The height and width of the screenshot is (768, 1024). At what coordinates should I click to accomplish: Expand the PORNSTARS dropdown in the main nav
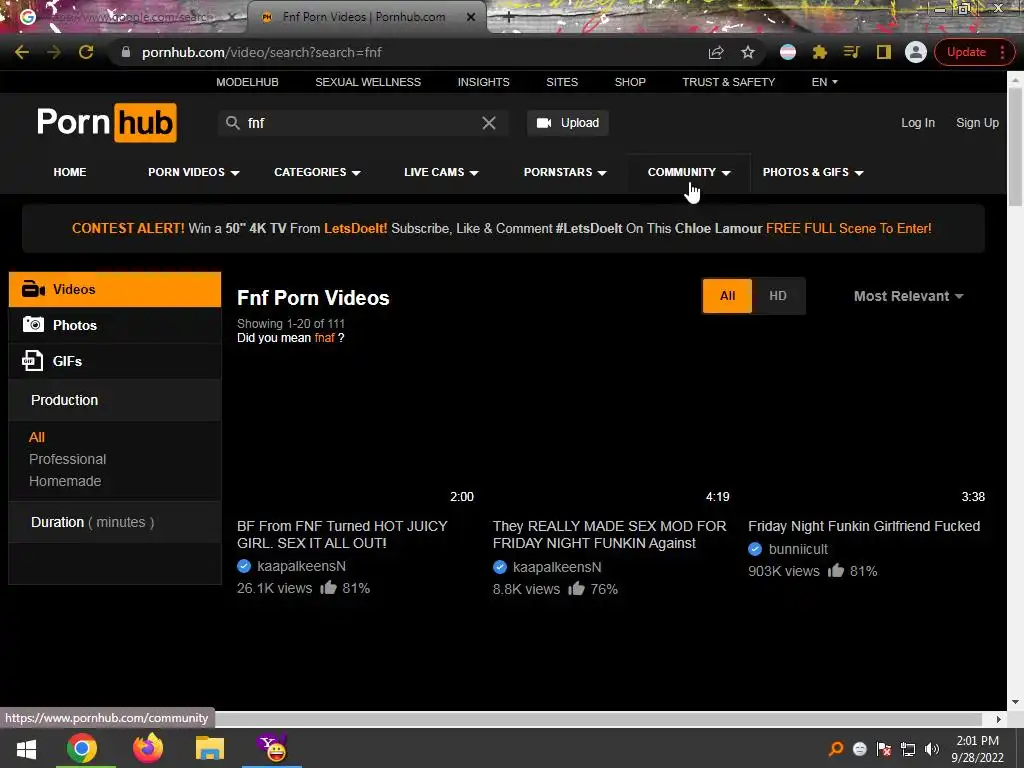(565, 172)
